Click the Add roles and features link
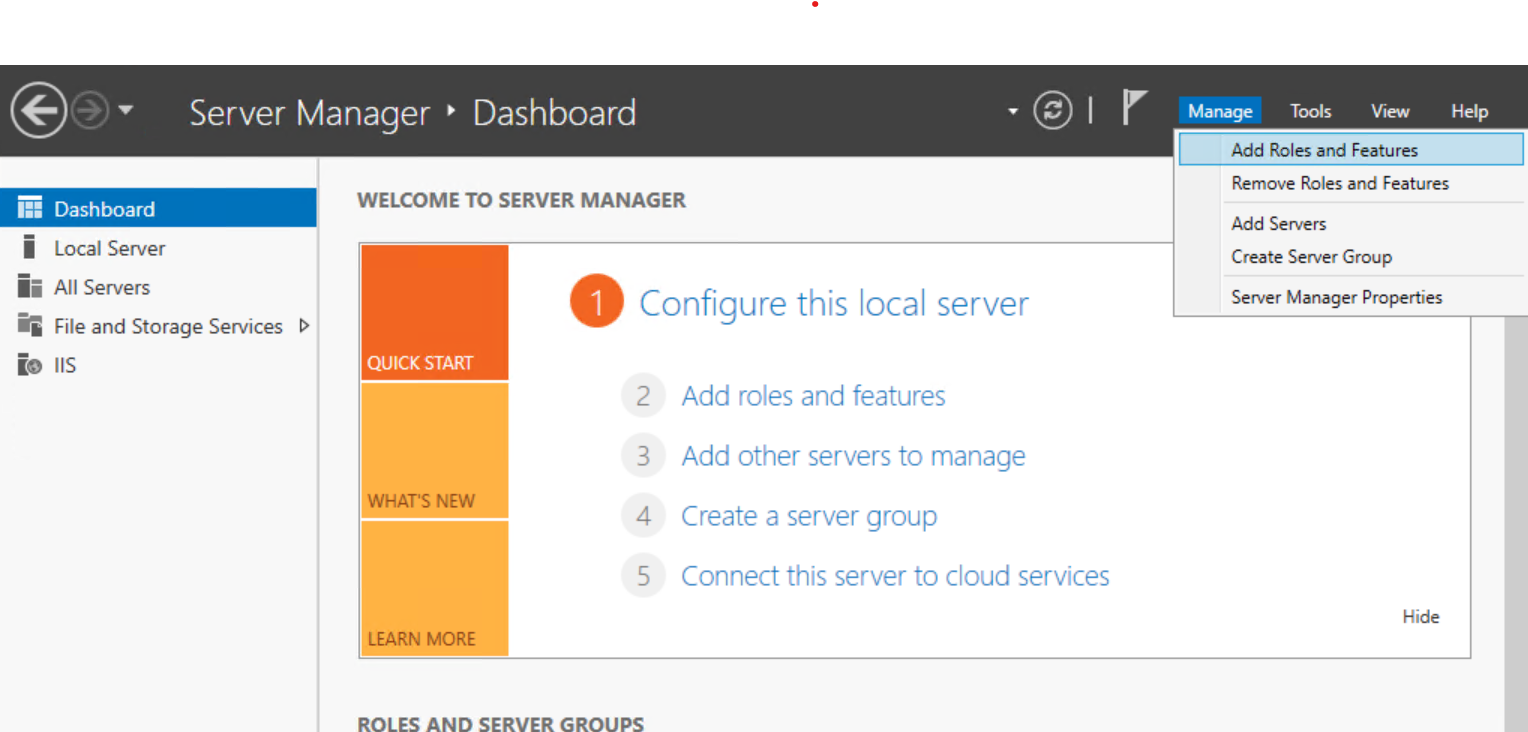The height and width of the screenshot is (732, 1528). (813, 396)
